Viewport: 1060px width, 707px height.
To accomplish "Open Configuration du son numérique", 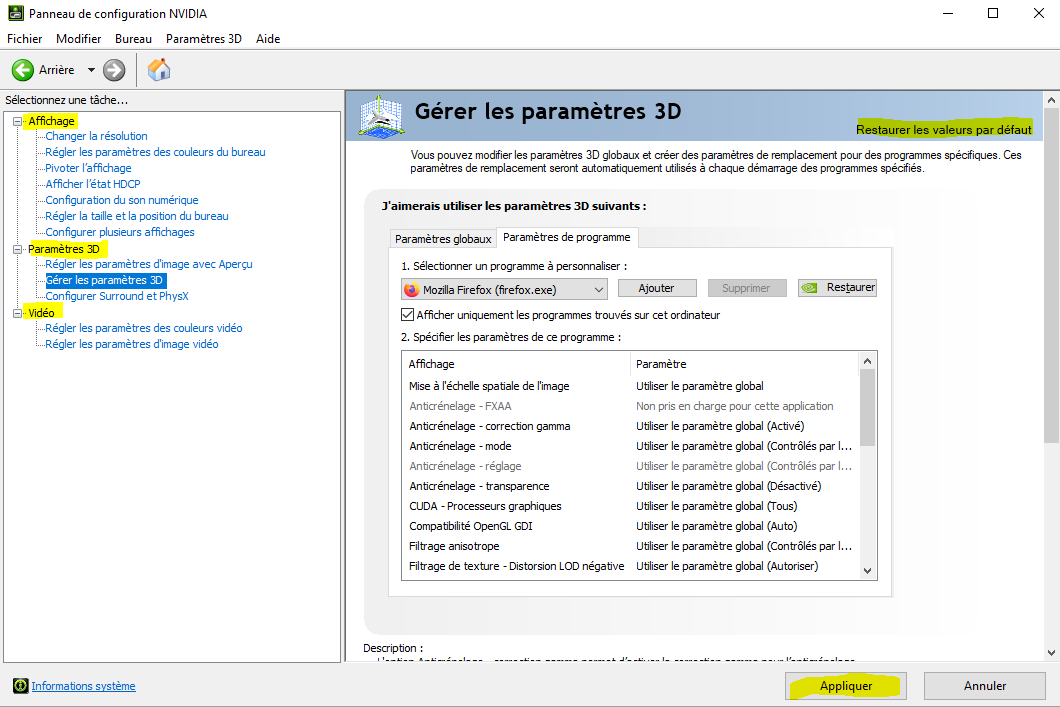I will [122, 200].
